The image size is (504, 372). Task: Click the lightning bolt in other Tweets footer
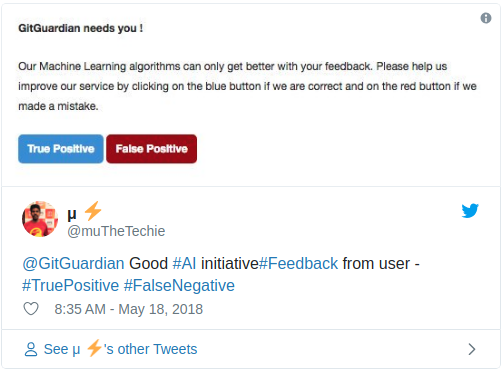(x=94, y=348)
